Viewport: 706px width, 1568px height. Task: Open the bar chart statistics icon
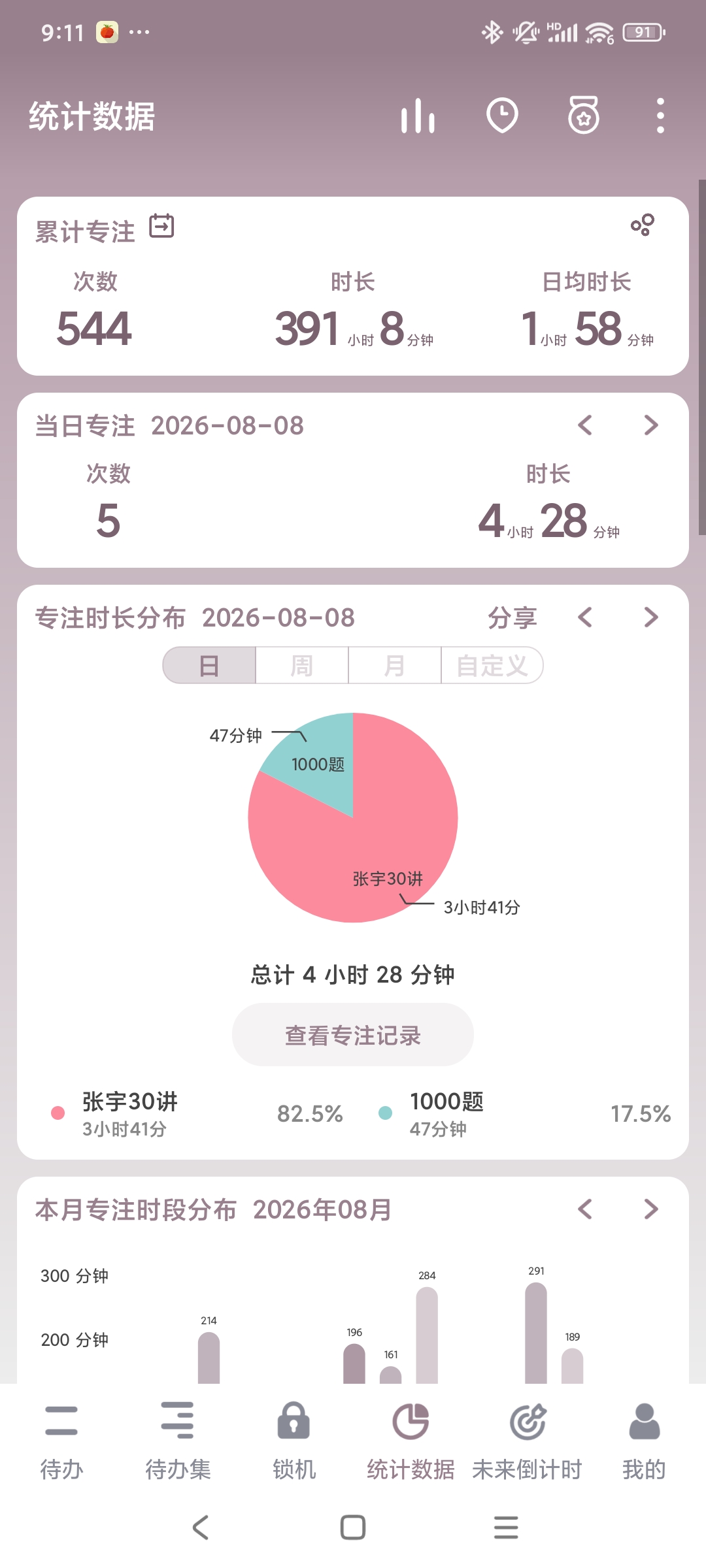pos(418,116)
